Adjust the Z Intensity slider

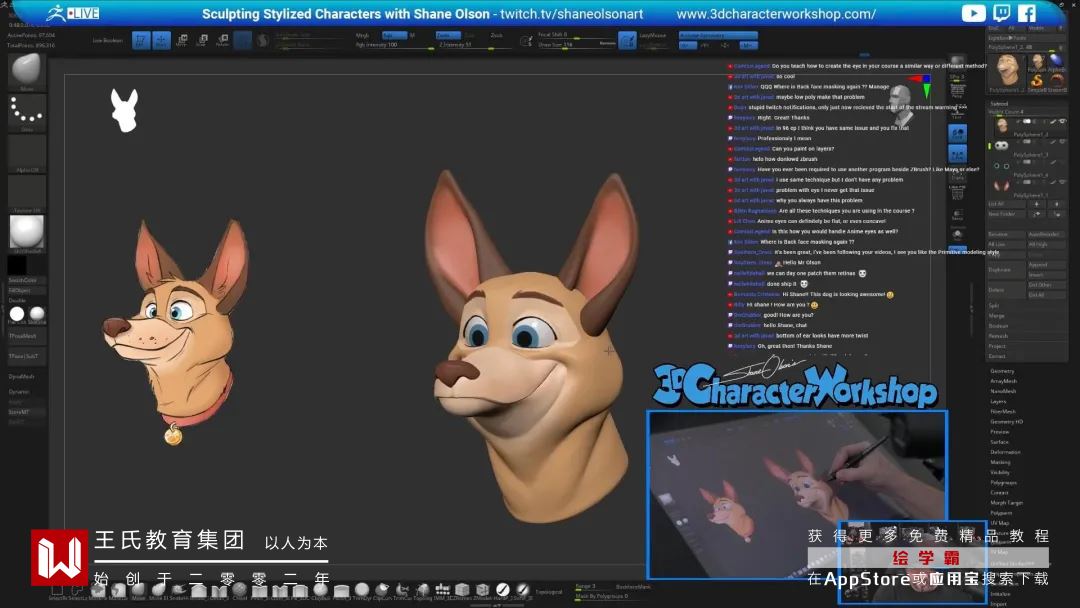click(x=474, y=45)
